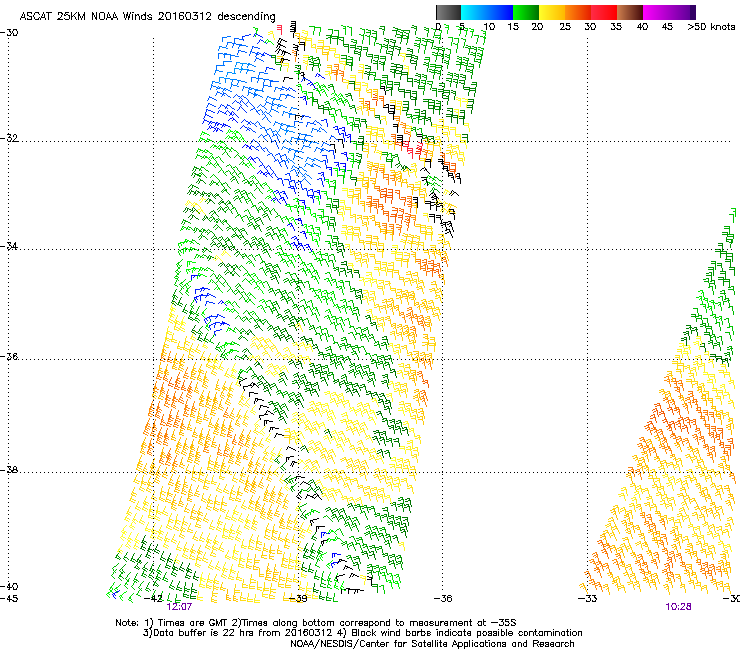Select the '35' legend scale number
Viewport: 740px width, 650px height.
[x=616, y=27]
